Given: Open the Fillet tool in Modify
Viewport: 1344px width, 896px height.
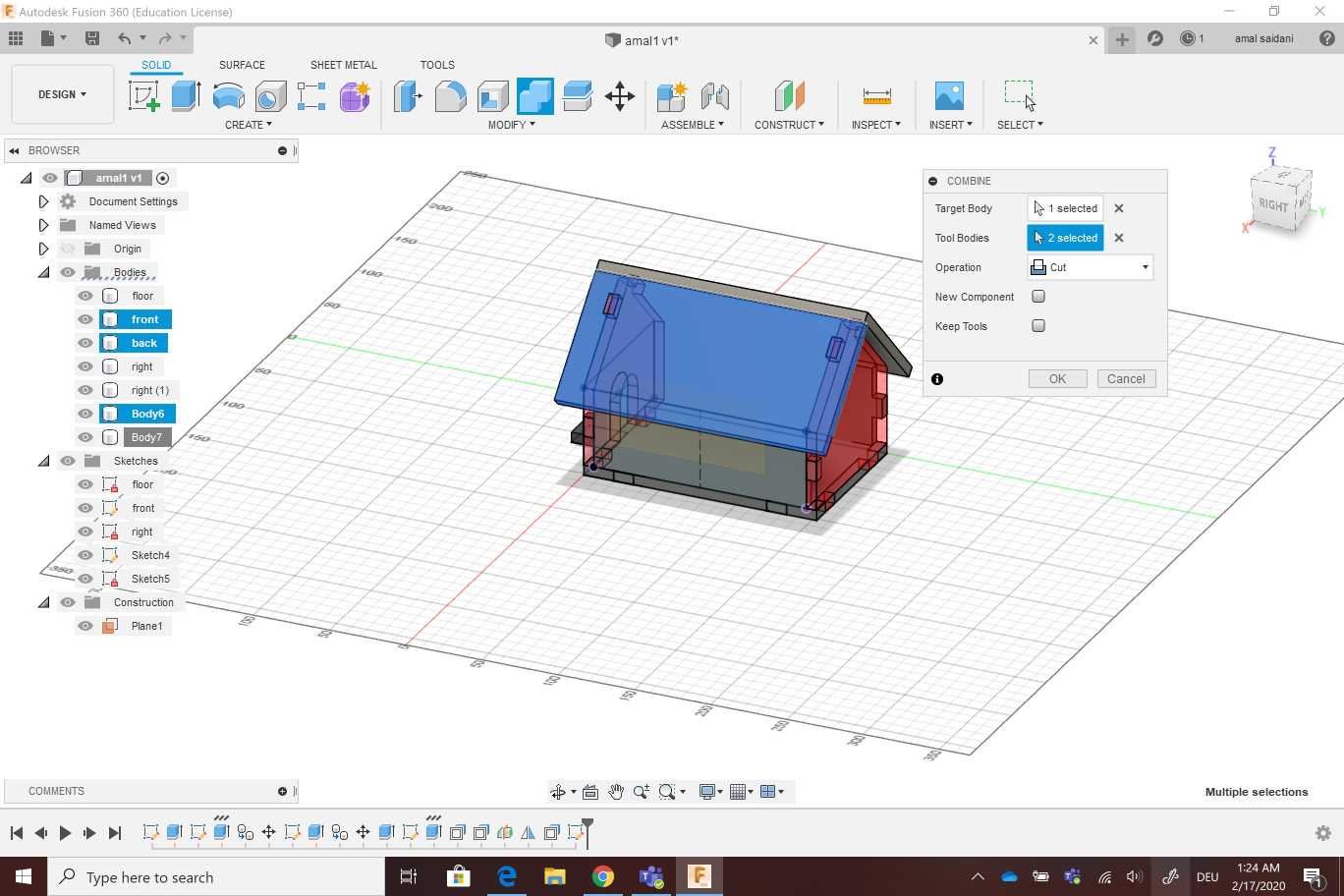Looking at the screenshot, I should pyautogui.click(x=450, y=96).
